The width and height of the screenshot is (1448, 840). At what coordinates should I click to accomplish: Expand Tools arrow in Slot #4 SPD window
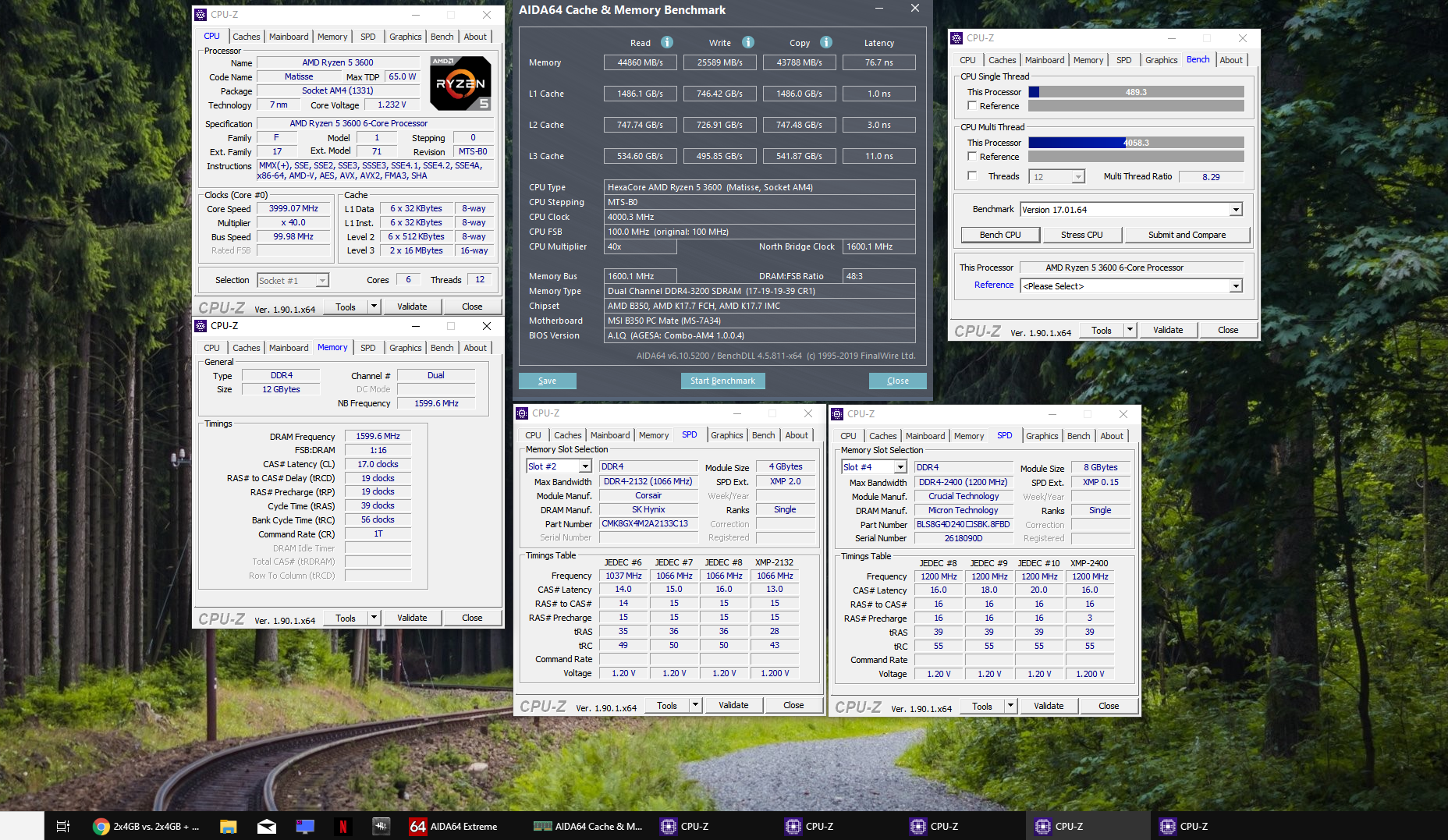click(x=1010, y=706)
